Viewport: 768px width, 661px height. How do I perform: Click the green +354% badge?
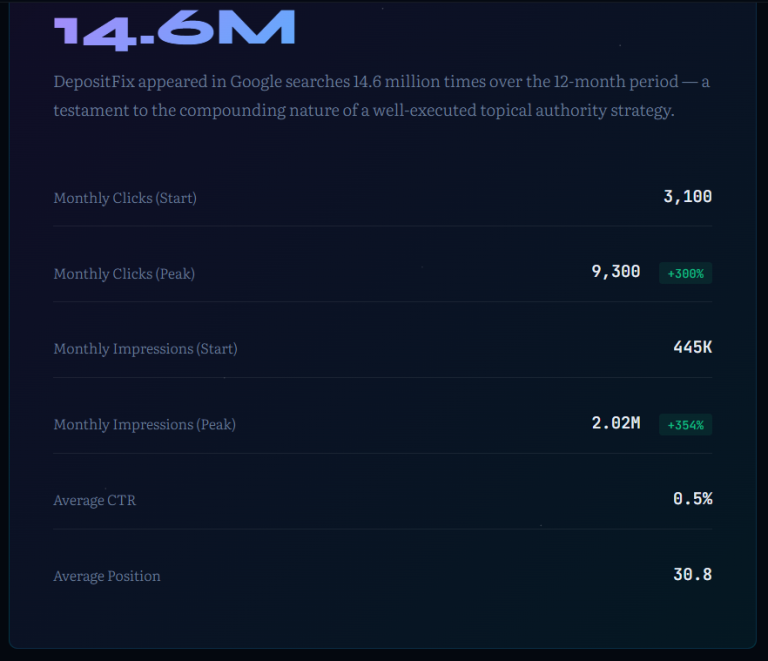point(685,425)
